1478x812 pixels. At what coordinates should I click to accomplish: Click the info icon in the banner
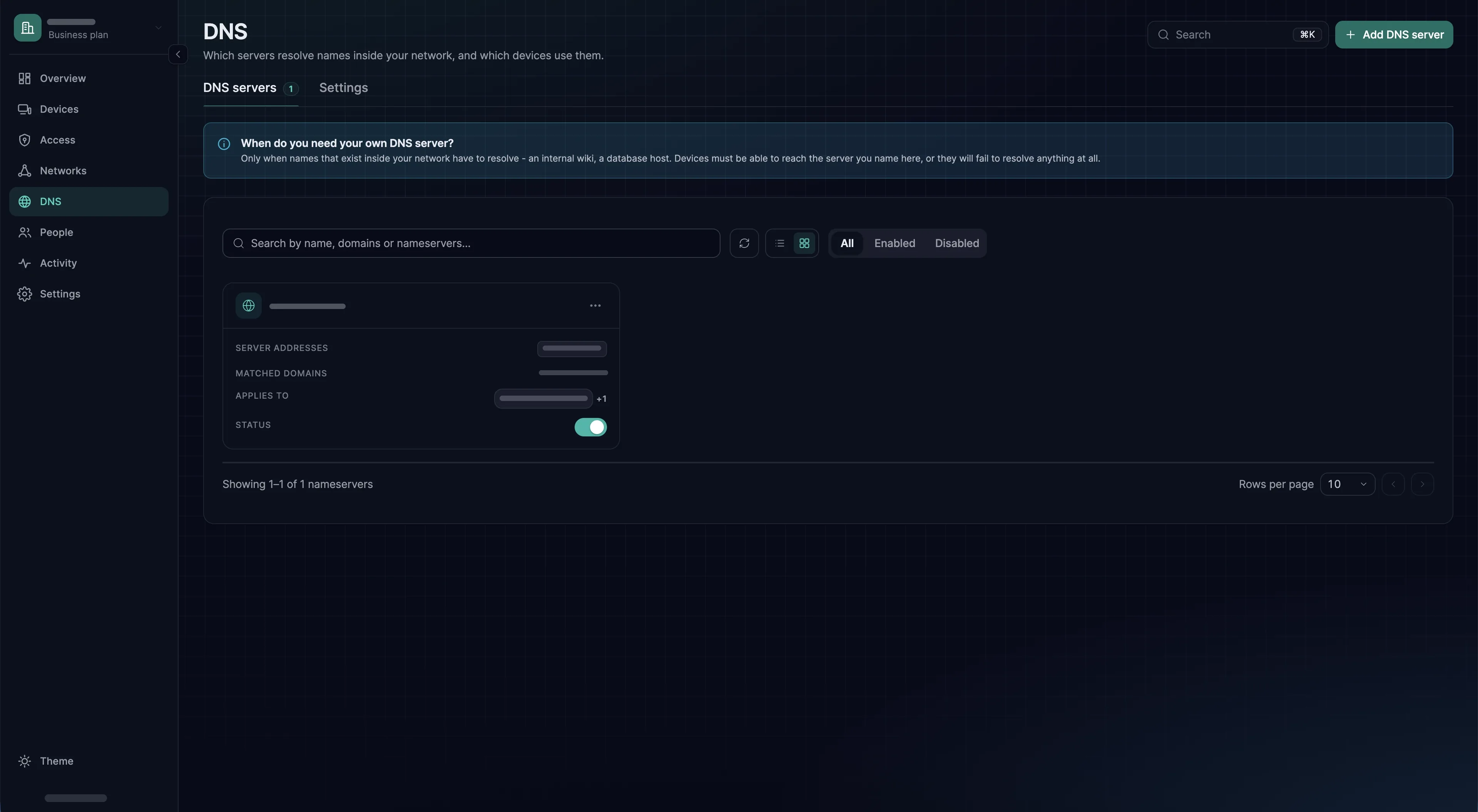pos(224,144)
